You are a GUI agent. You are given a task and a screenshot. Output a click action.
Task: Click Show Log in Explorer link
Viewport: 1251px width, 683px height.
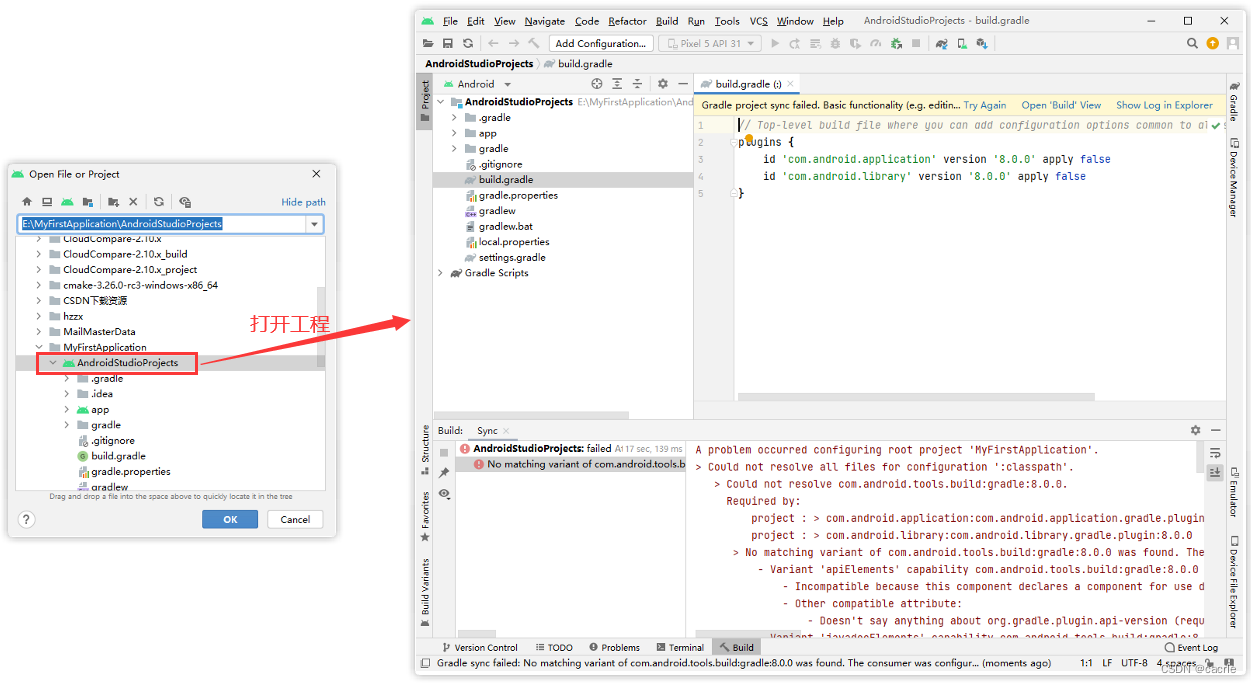click(x=1164, y=105)
